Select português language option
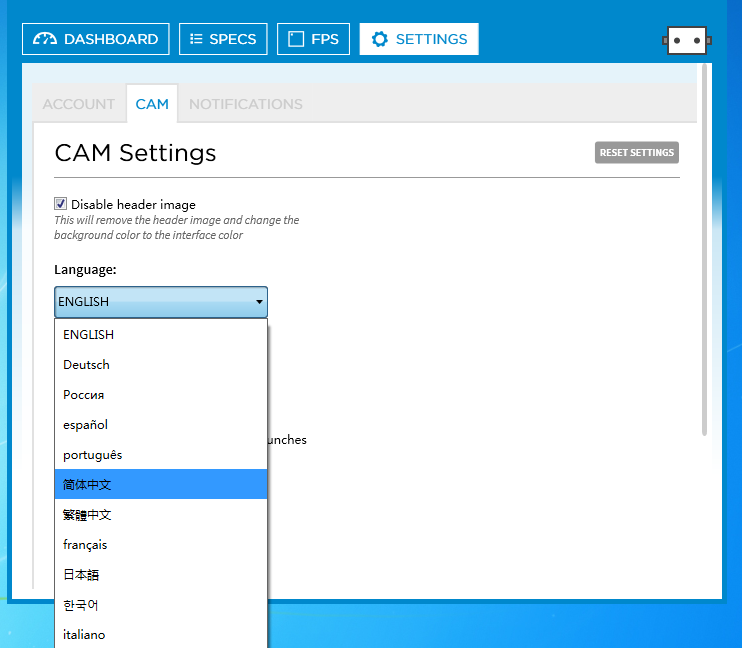The width and height of the screenshot is (742, 648). point(93,455)
